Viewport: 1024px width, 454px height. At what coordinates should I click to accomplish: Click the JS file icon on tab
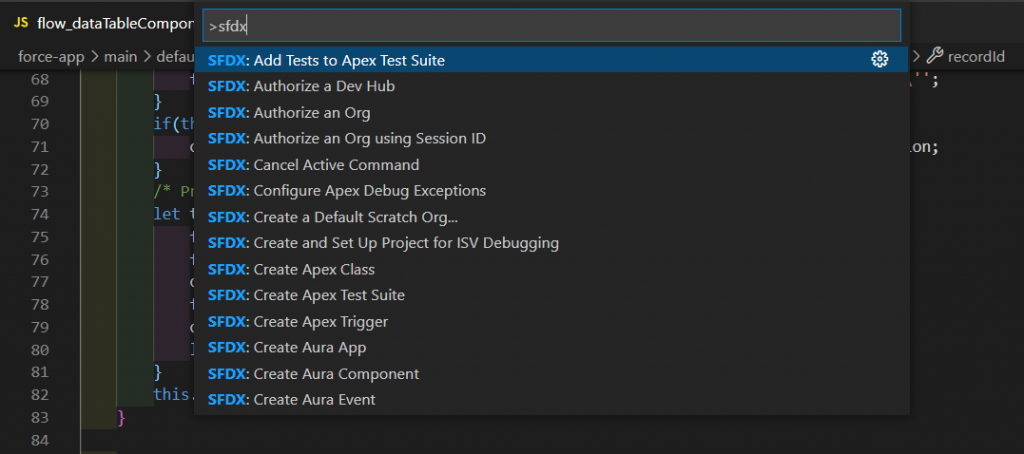(x=20, y=23)
